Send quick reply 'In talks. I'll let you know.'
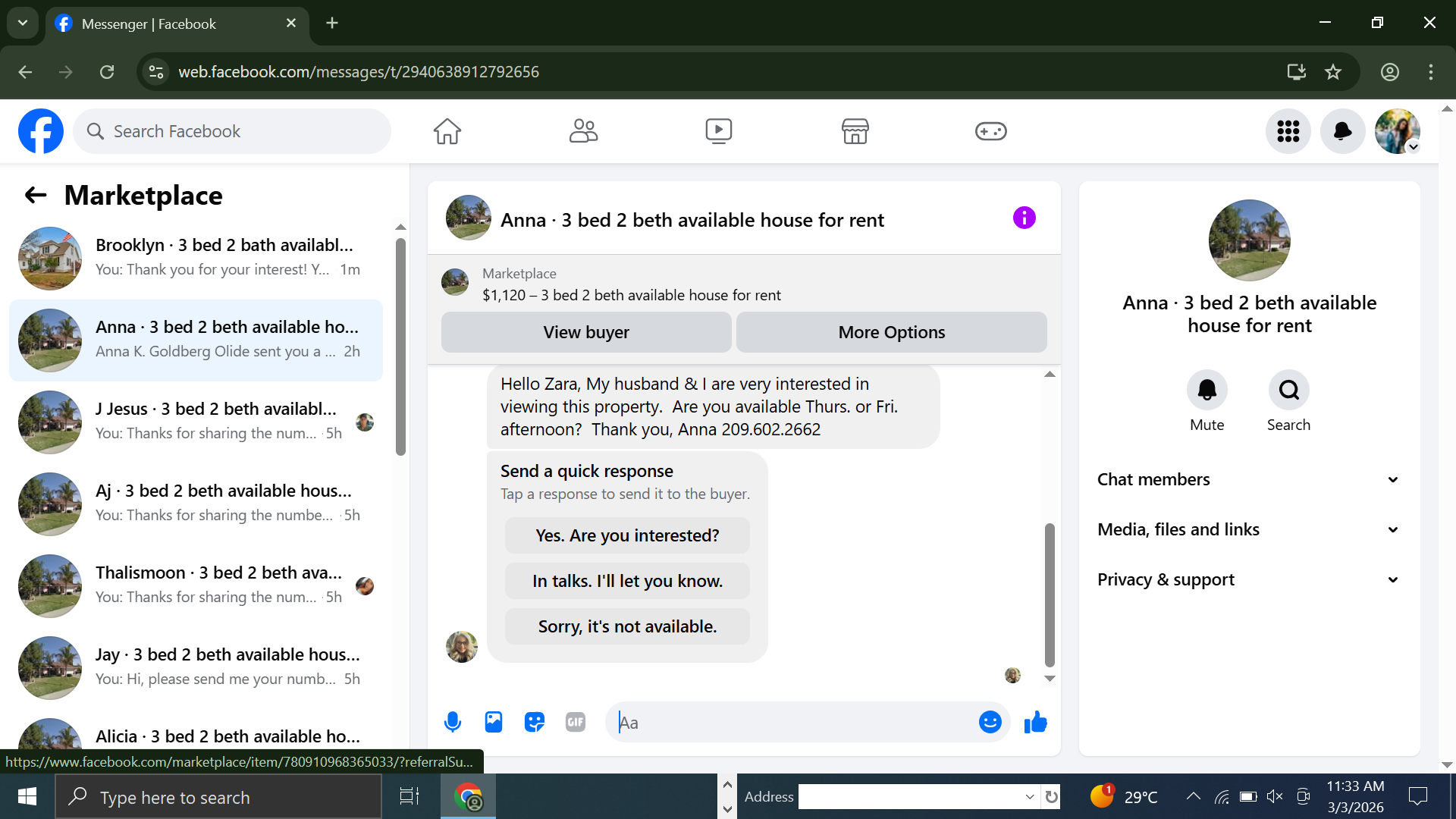 coord(627,581)
